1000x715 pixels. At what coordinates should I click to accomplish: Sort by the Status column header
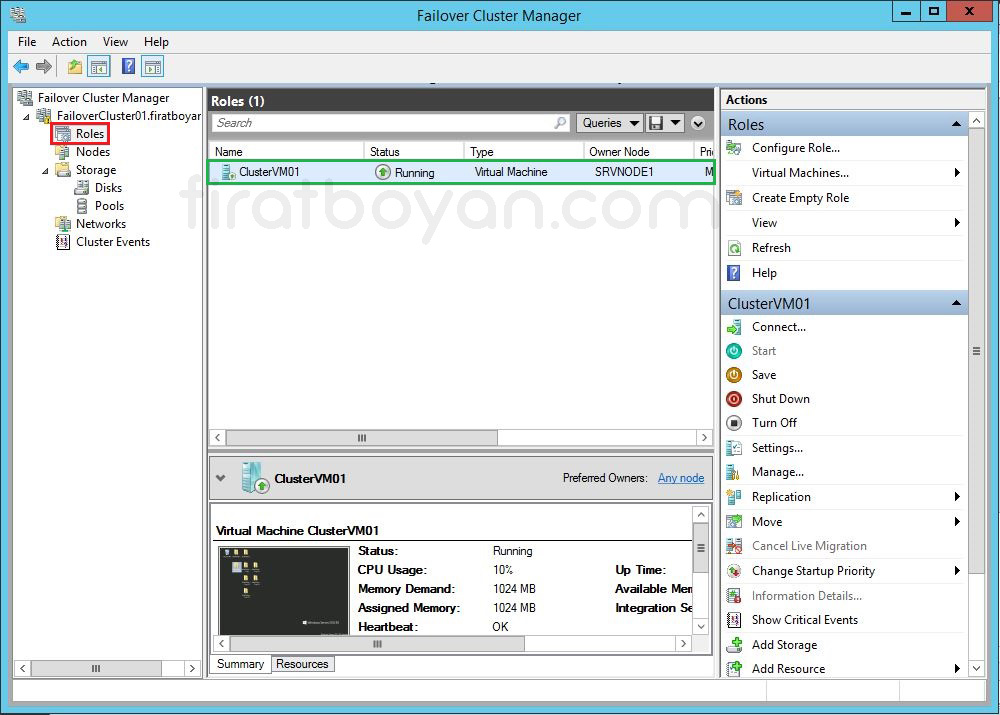click(x=414, y=152)
